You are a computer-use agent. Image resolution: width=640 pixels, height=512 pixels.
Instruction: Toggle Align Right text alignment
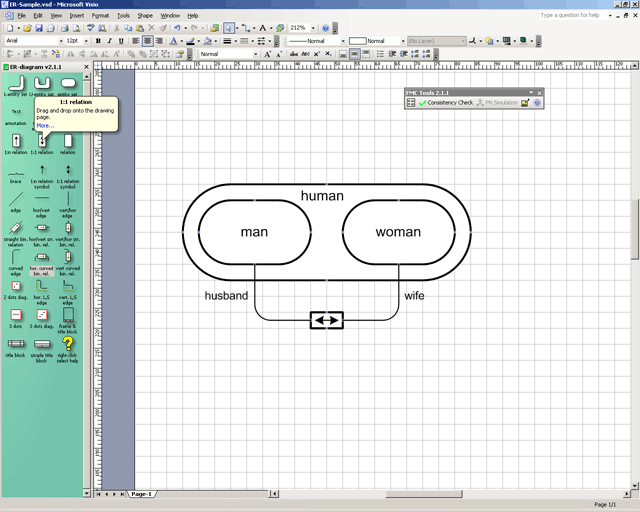coord(159,41)
